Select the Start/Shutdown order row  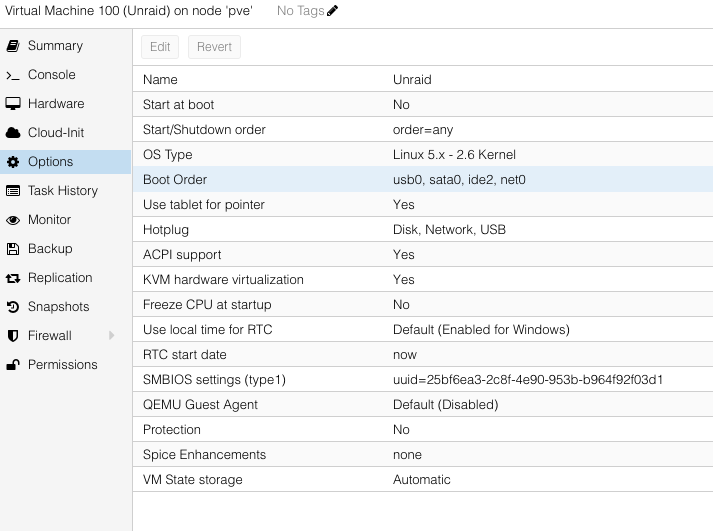coord(423,130)
